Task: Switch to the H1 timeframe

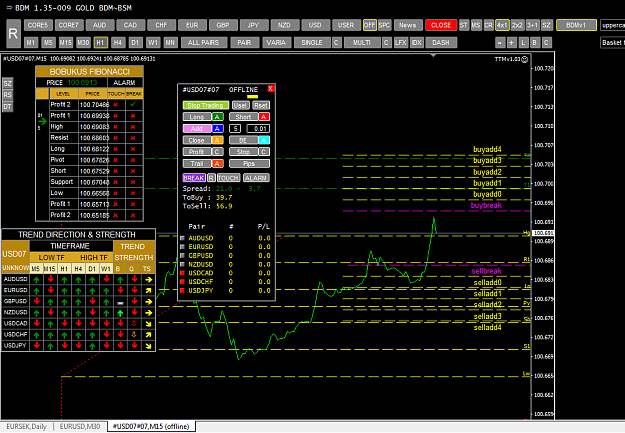Action: (100, 42)
